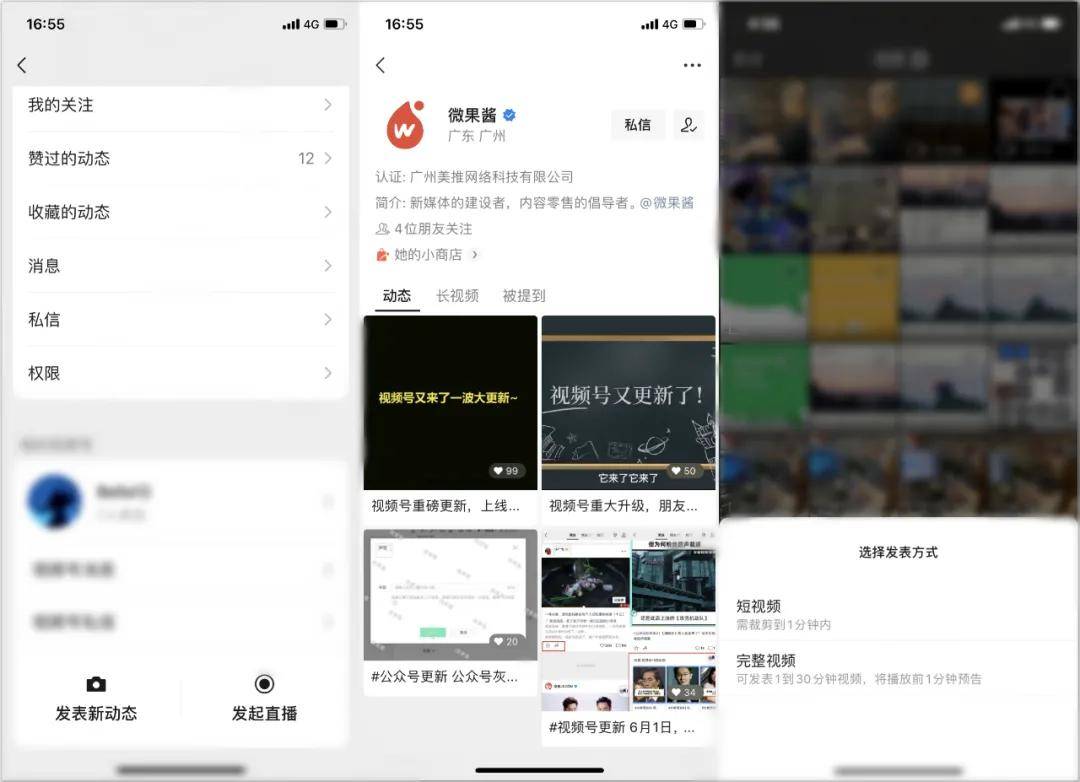The width and height of the screenshot is (1080, 782).
Task: Open the 权限 settings row
Action: [180, 373]
